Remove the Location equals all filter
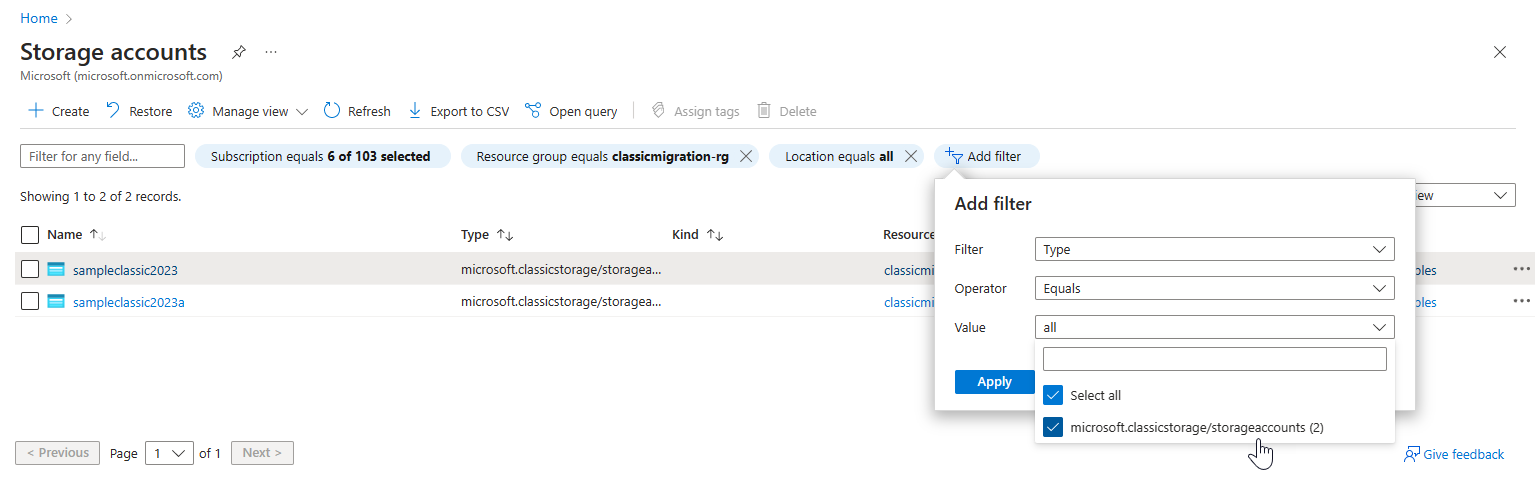 tap(910, 156)
